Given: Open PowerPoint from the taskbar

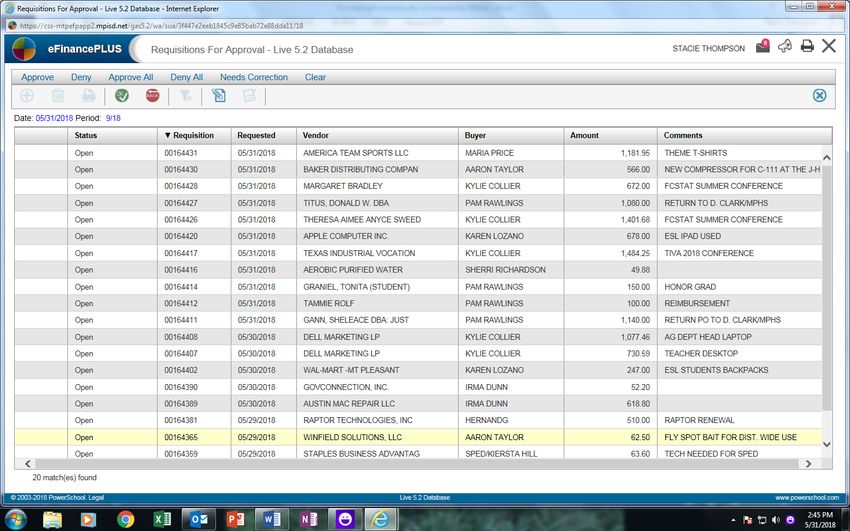Looking at the screenshot, I should tap(235, 520).
